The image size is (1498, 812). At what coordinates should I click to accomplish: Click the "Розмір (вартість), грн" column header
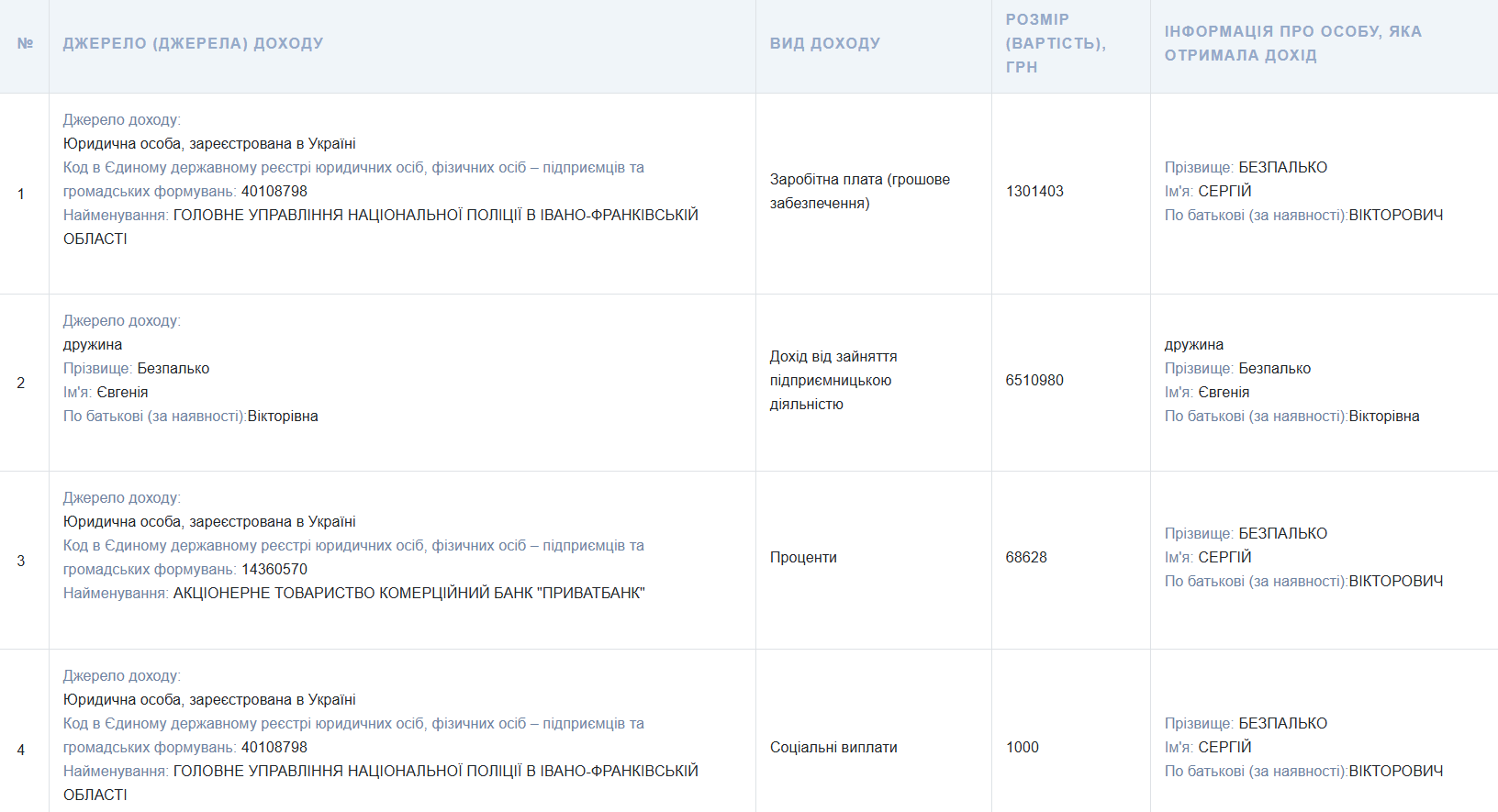(1055, 43)
